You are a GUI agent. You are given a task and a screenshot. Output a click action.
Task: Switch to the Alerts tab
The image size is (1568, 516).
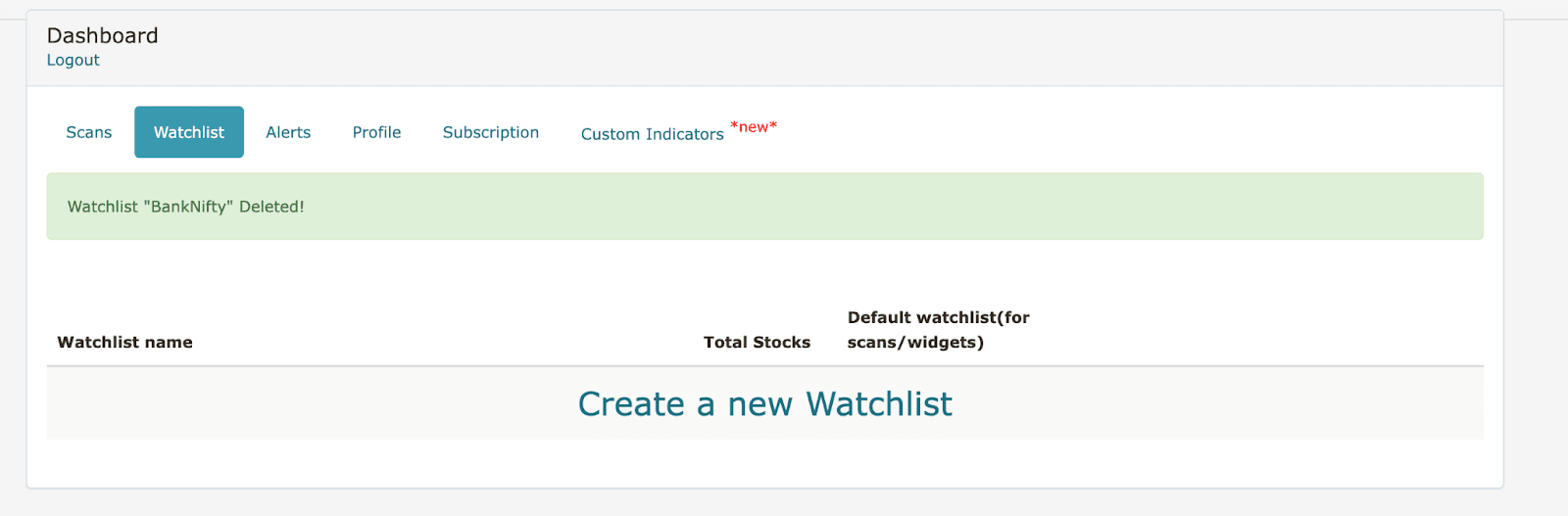[x=288, y=132]
